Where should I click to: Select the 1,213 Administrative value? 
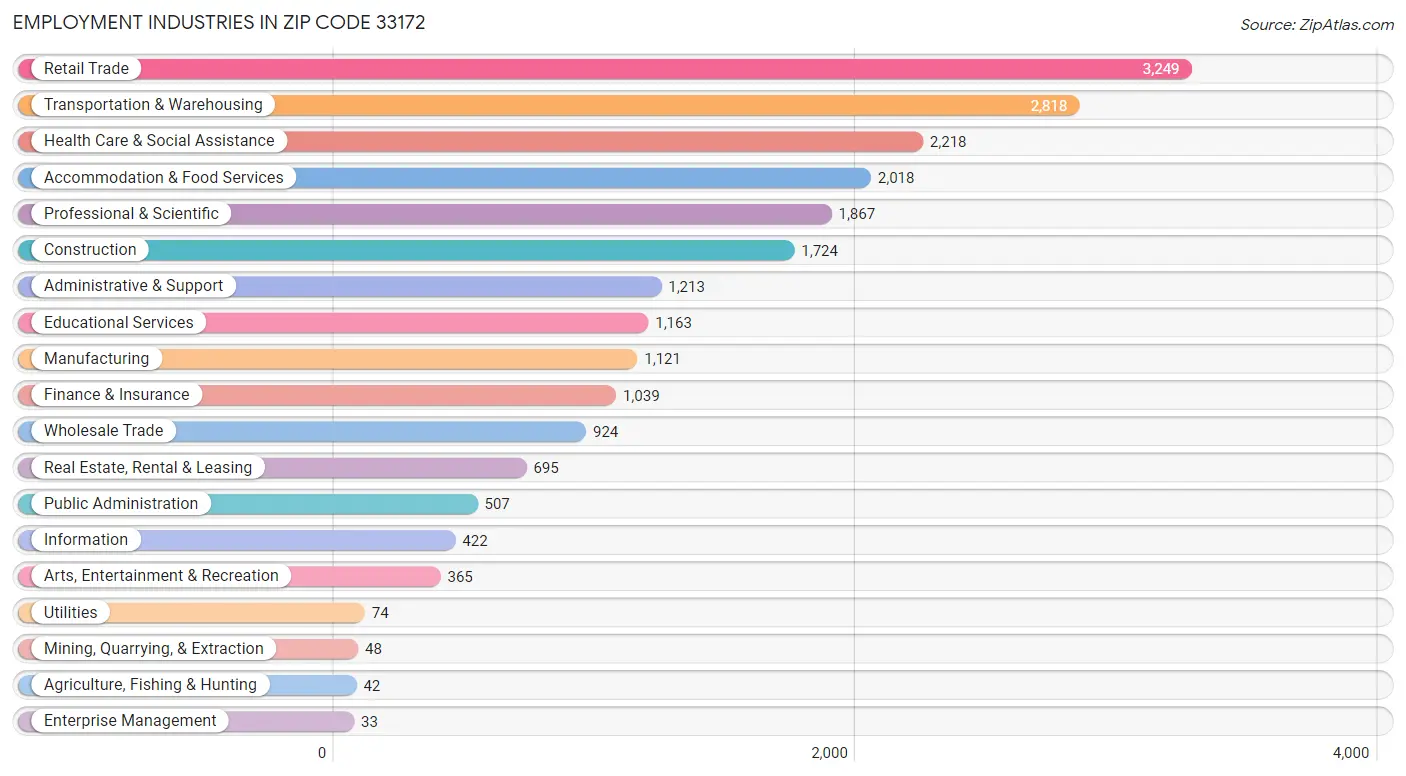pyautogui.click(x=687, y=287)
